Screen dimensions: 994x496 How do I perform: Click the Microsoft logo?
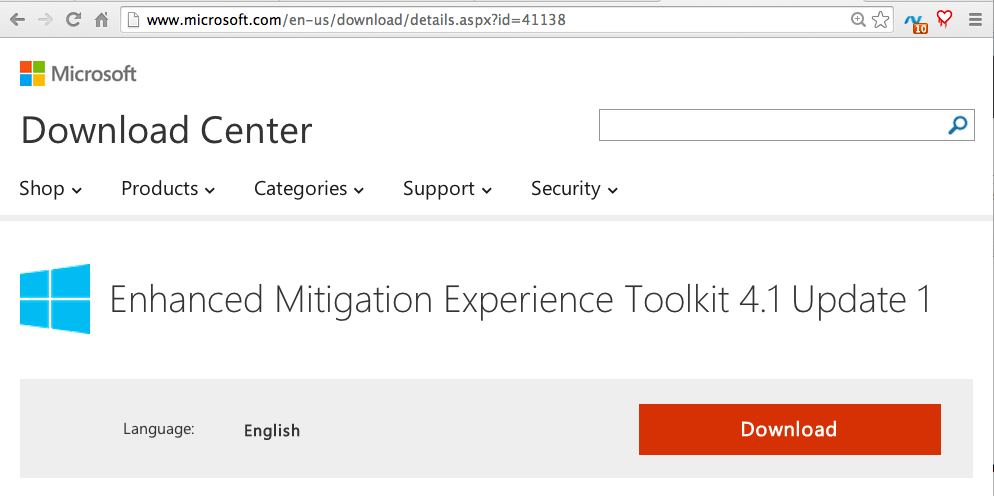pyautogui.click(x=78, y=73)
